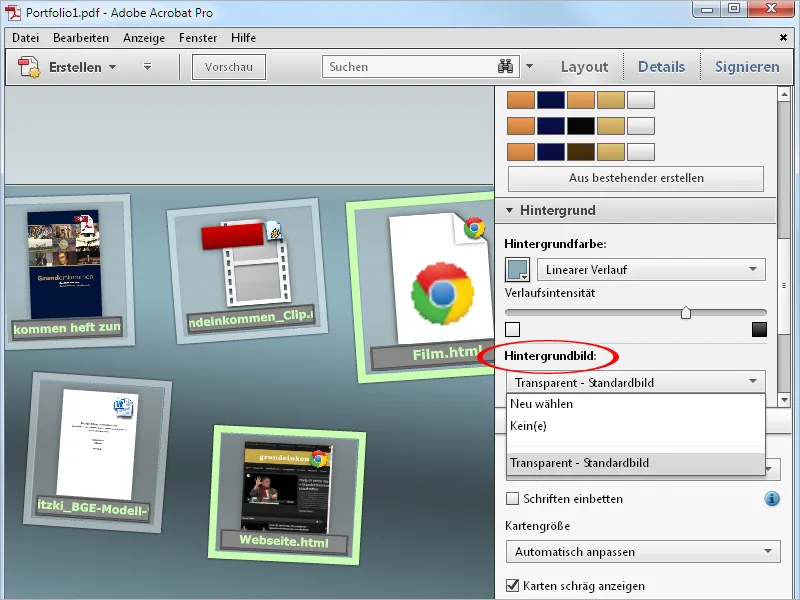Open the Fenster menu
This screenshot has width=800, height=600.
coord(198,38)
